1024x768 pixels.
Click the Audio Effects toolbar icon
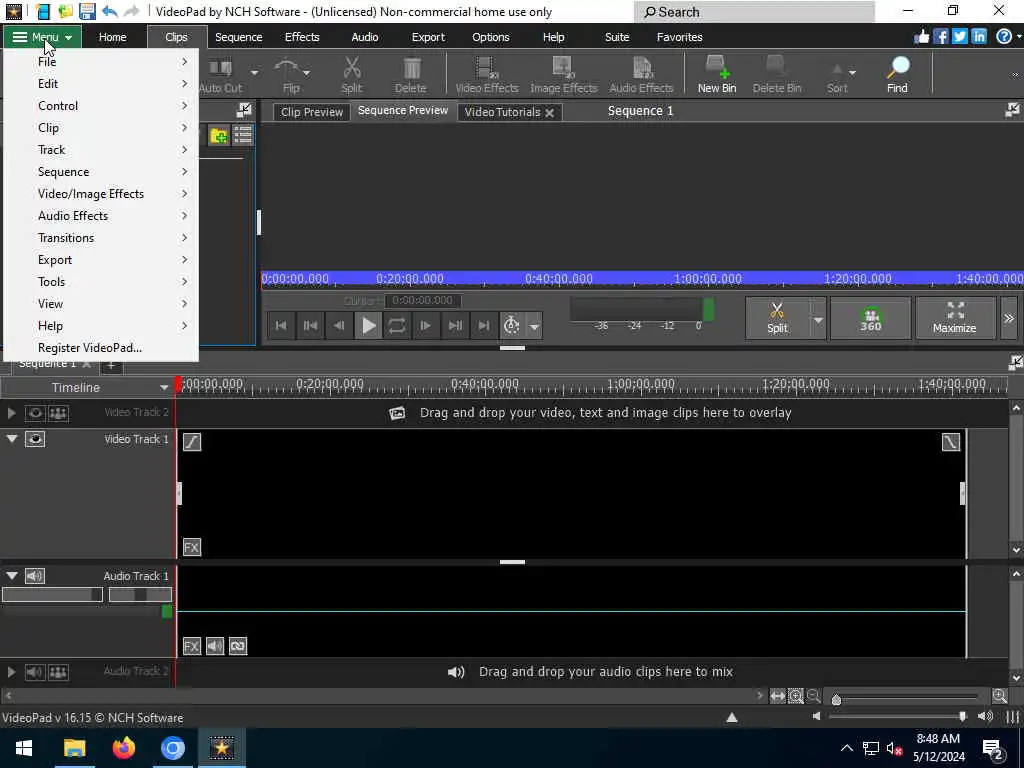[641, 74]
